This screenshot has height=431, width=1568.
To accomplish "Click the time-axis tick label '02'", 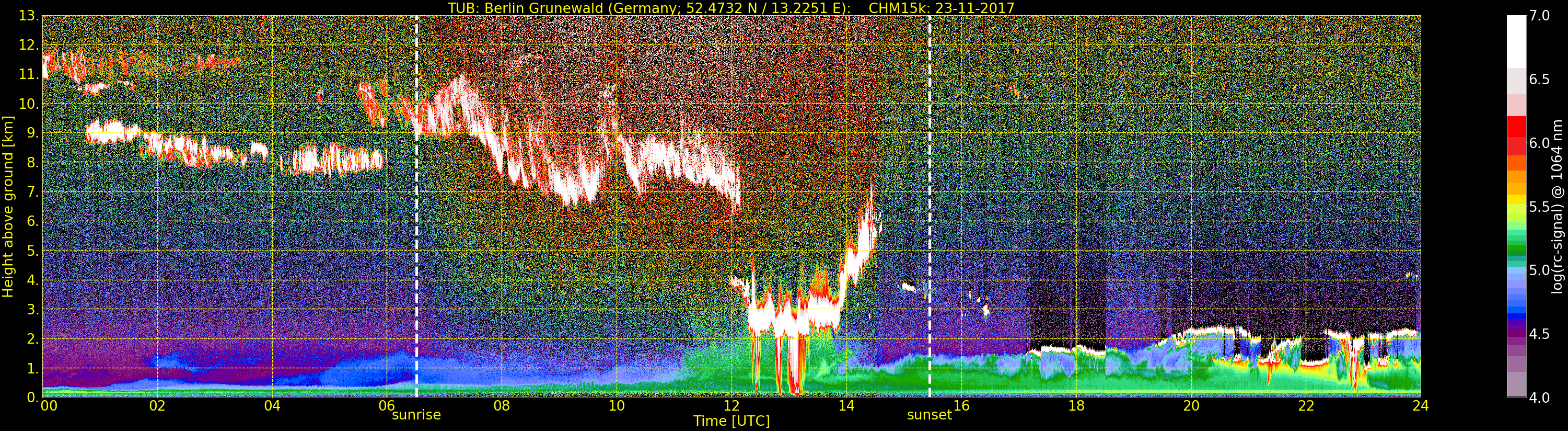I will tap(157, 405).
